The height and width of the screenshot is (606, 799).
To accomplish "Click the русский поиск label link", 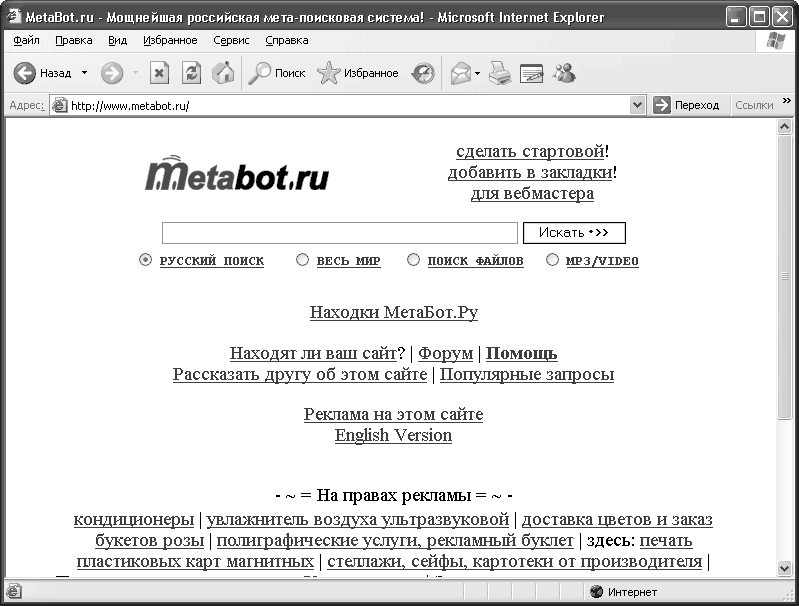I will coord(212,261).
